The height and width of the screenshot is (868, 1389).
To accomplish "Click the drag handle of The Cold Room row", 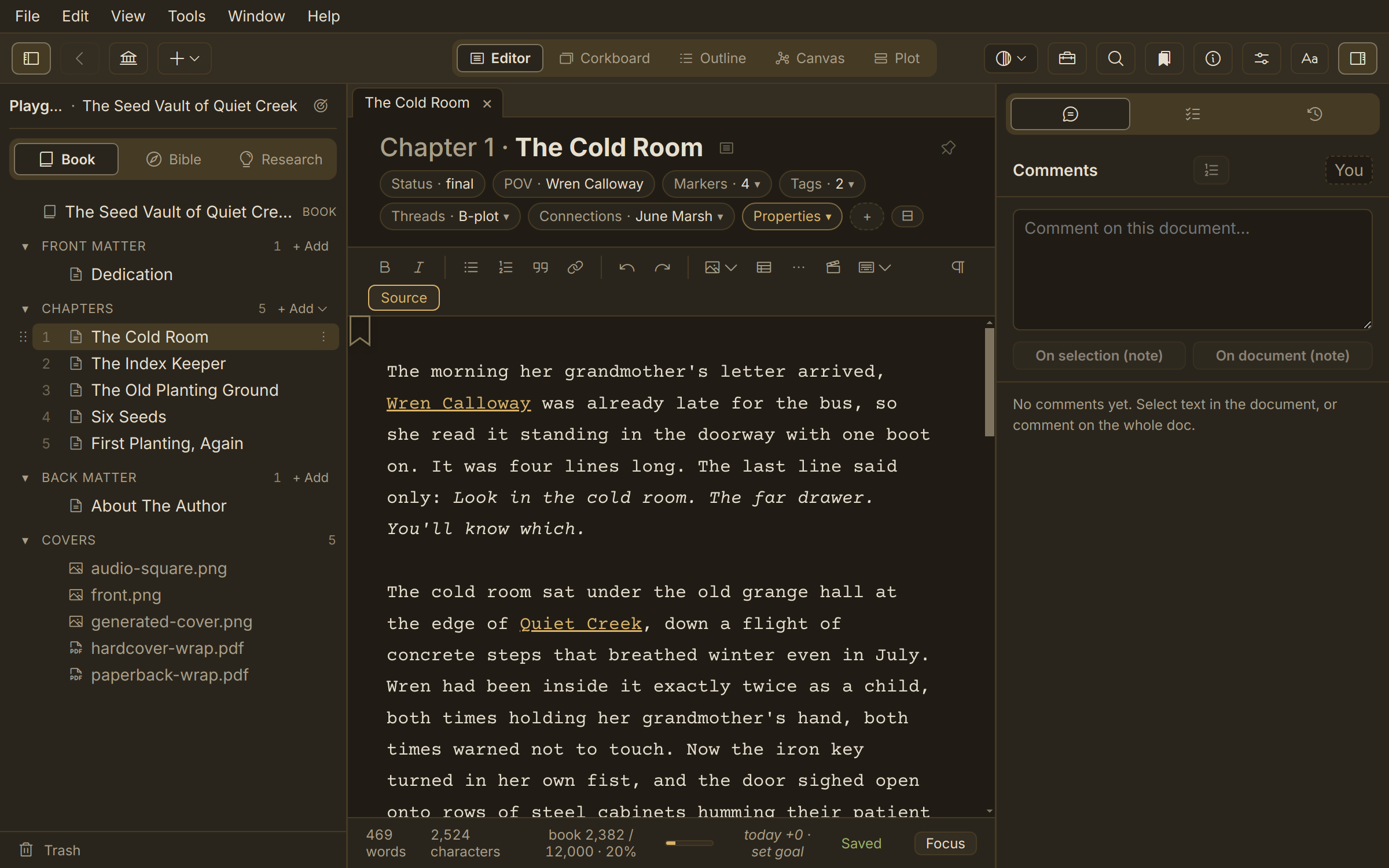I will coord(23,337).
